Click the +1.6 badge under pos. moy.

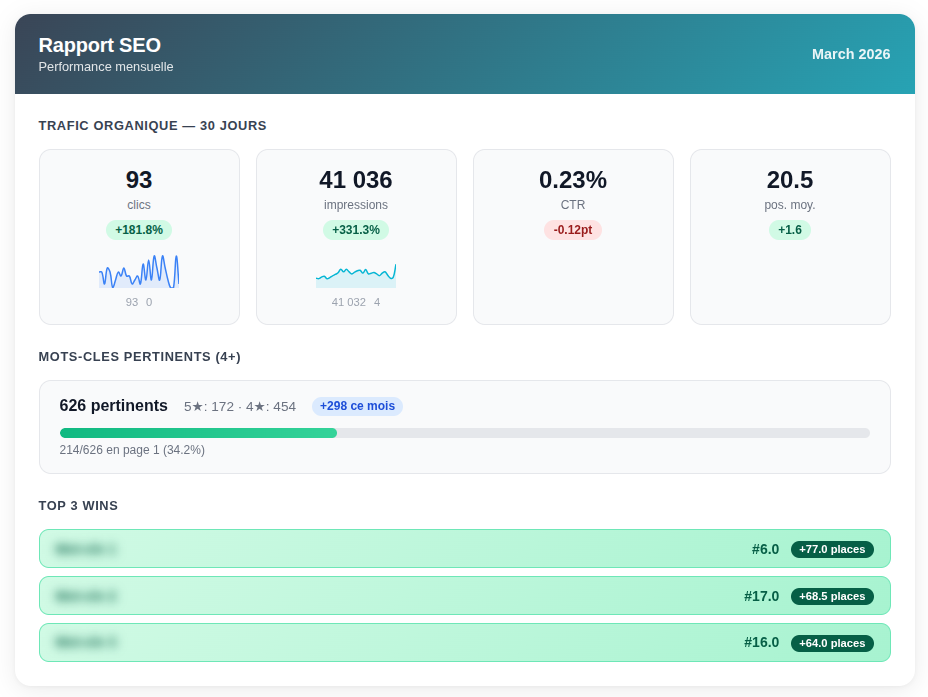(790, 230)
